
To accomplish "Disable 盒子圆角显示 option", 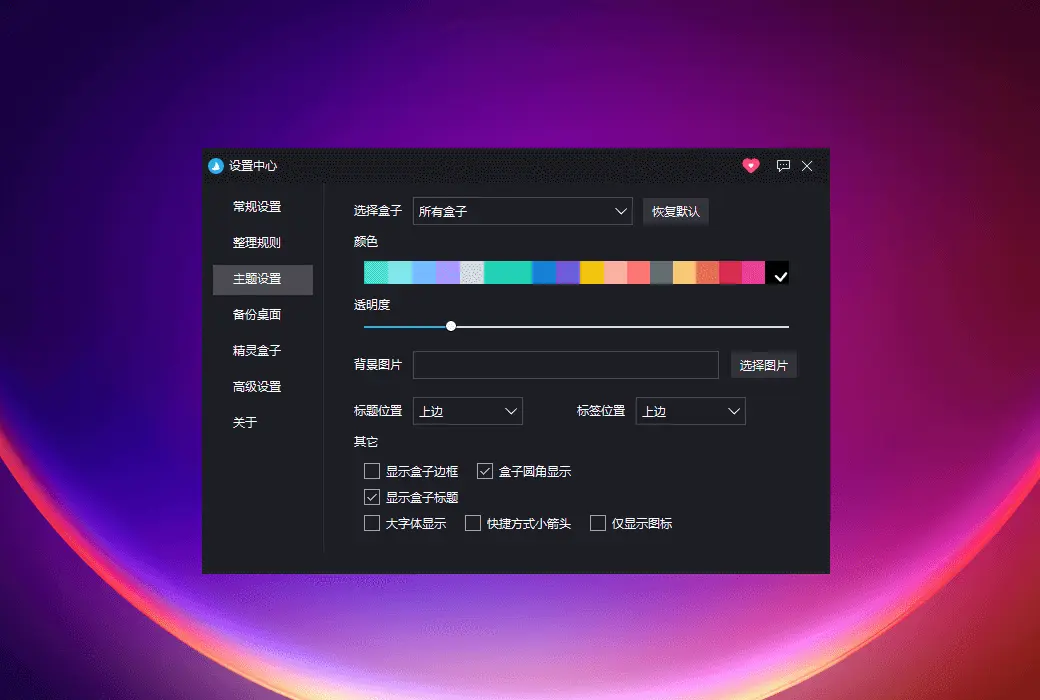I will (485, 471).
